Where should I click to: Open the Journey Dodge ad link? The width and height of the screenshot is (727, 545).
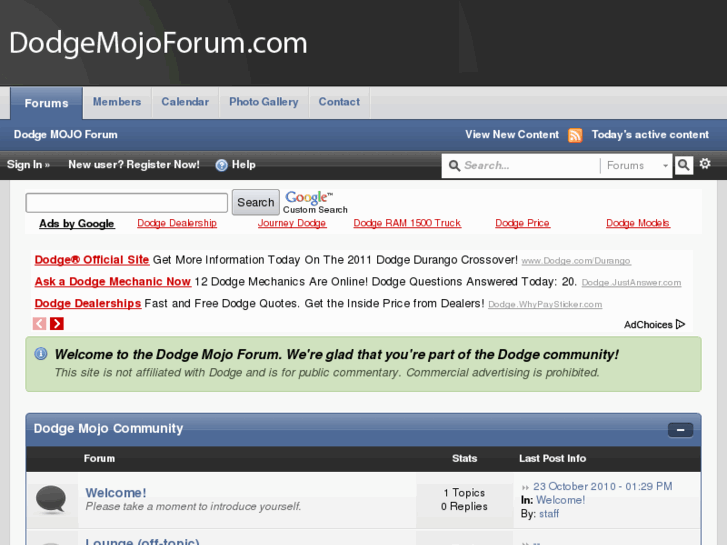coord(292,223)
